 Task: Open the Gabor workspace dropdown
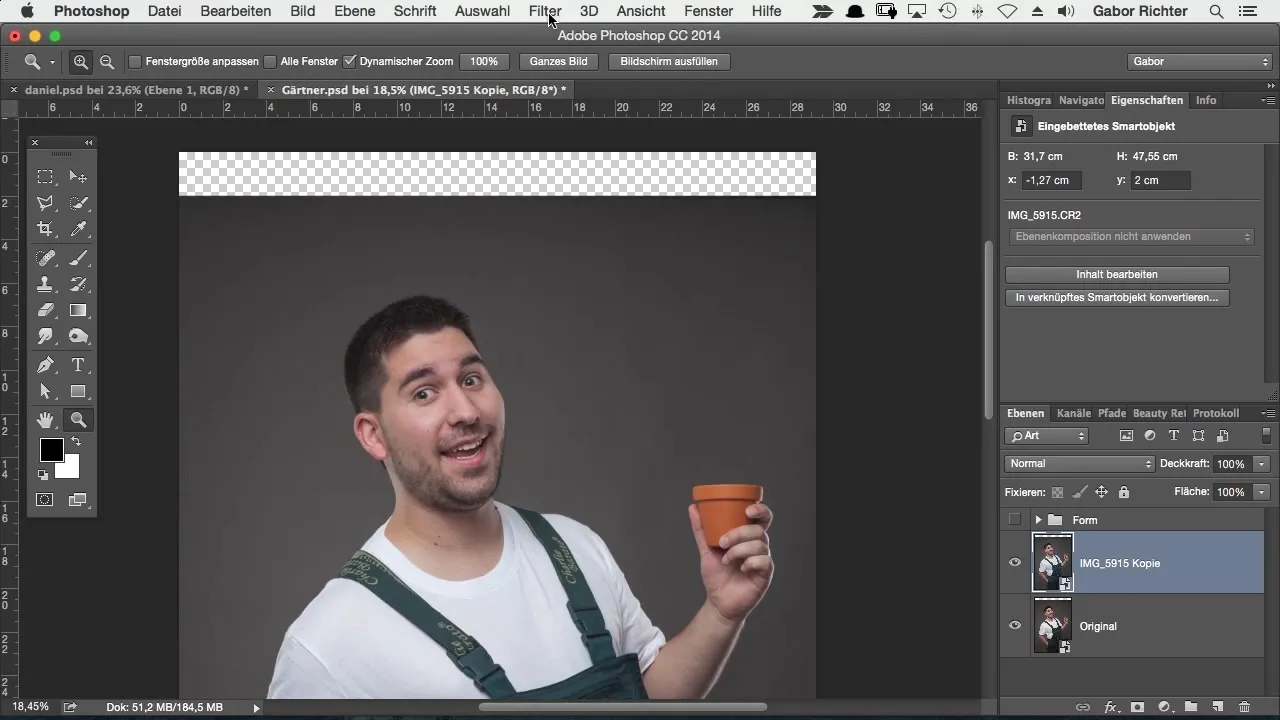point(1199,62)
